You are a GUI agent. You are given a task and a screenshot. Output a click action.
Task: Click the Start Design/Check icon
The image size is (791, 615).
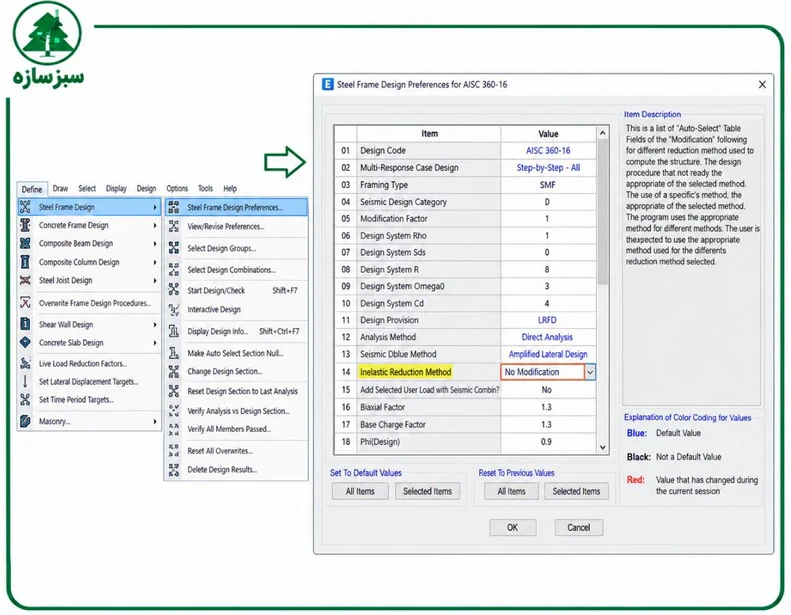point(174,290)
